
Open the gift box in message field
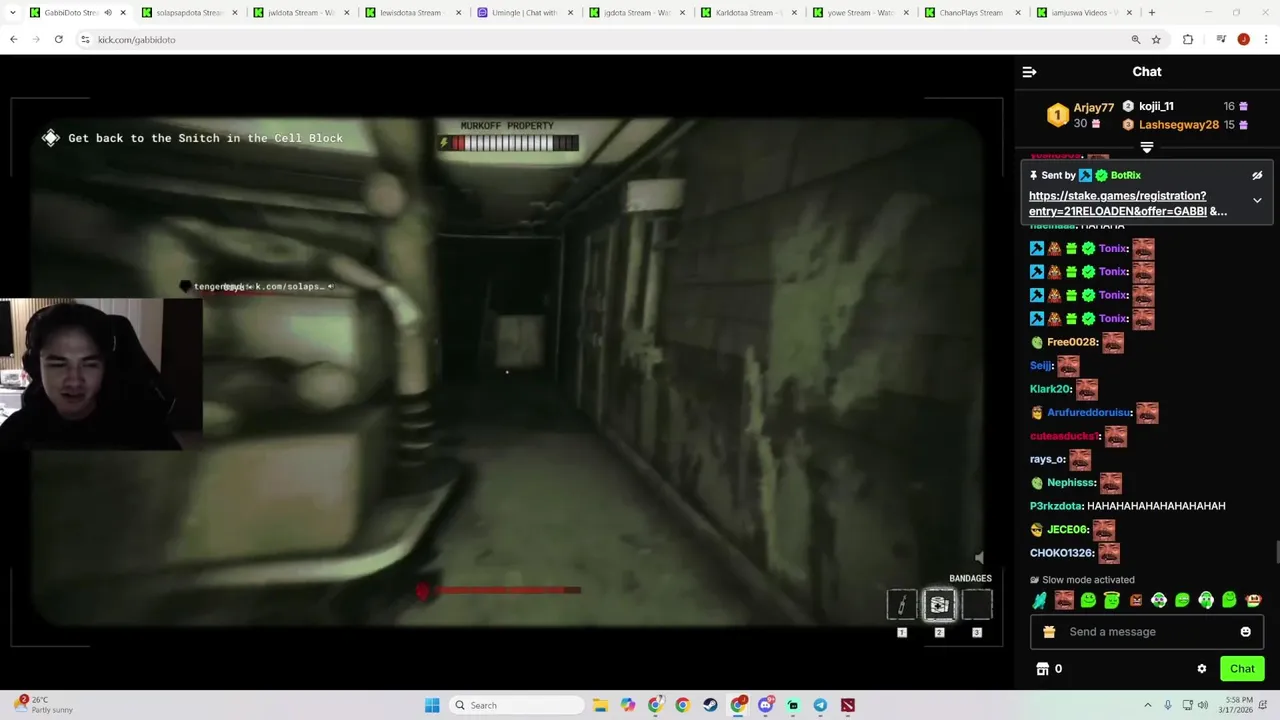coord(1049,632)
